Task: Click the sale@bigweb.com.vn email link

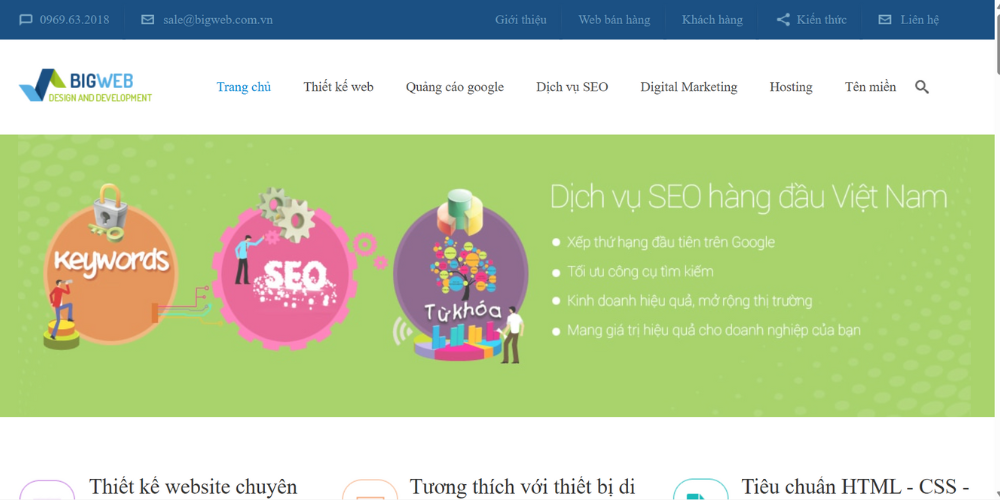Action: 217,20
